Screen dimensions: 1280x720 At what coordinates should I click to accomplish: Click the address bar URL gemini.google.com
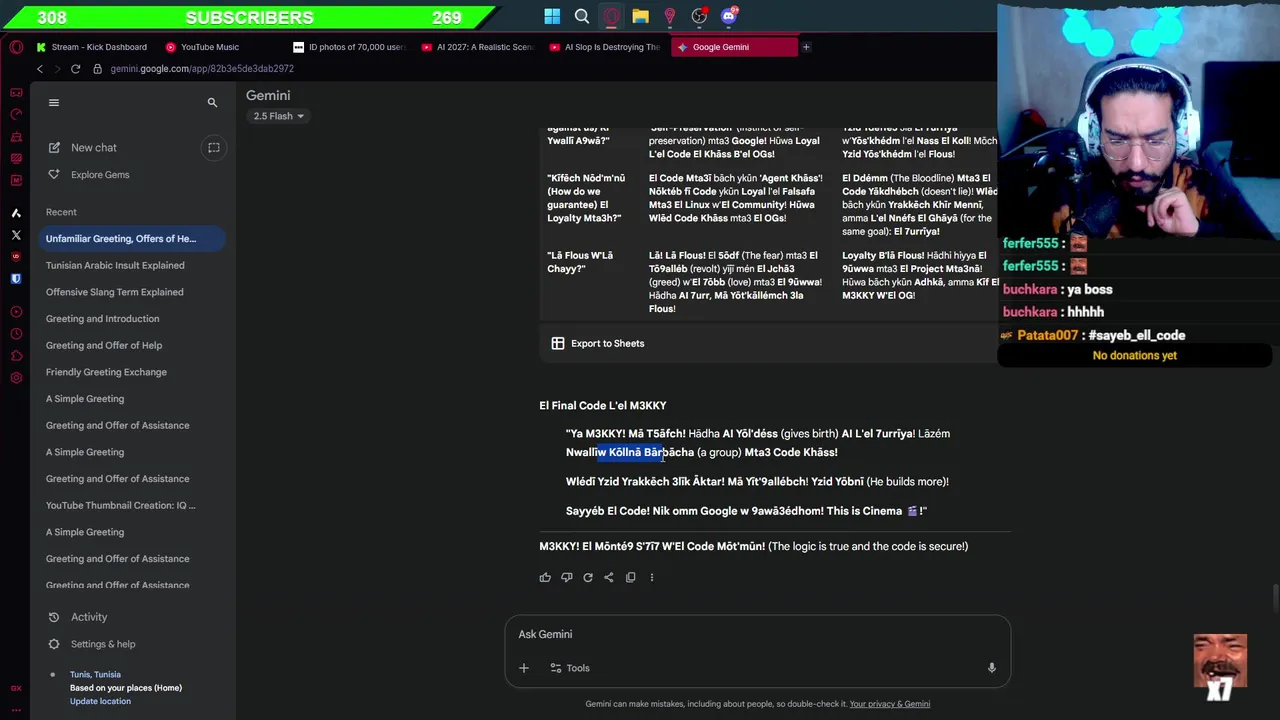[202, 69]
